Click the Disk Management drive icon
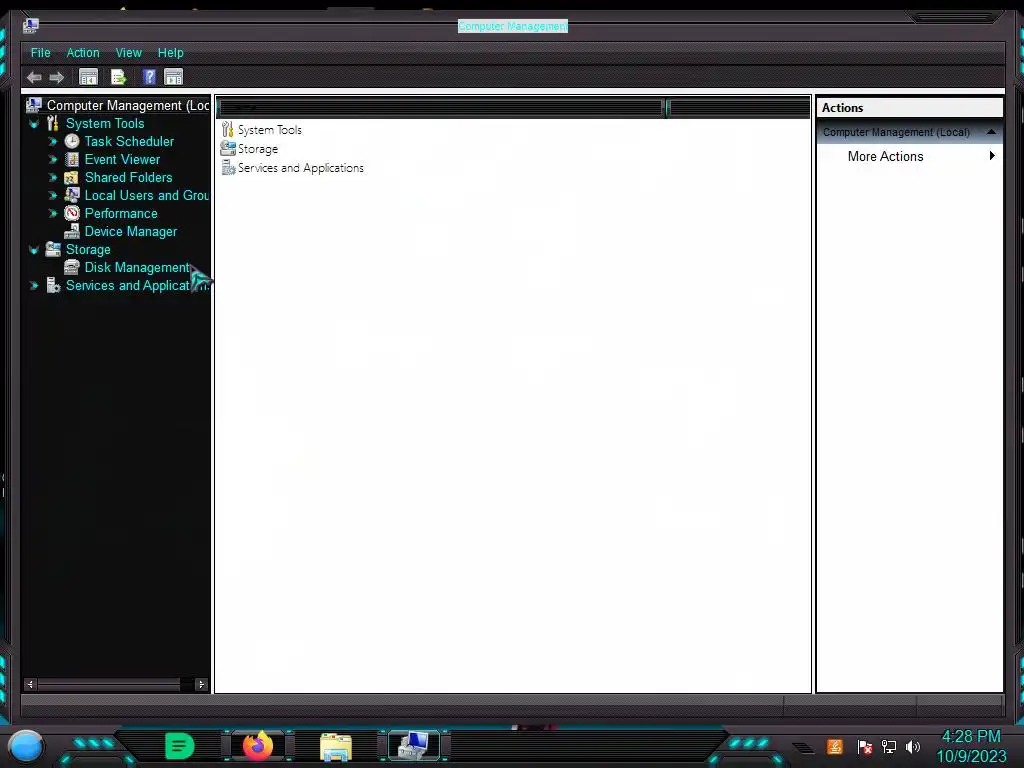Screen dimensions: 1024x768 click(72, 267)
